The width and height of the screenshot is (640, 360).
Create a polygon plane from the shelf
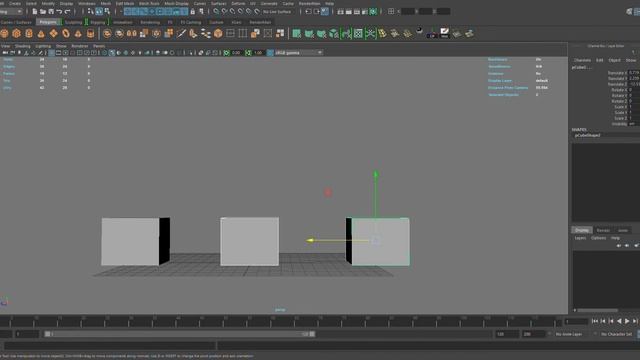click(x=53, y=33)
